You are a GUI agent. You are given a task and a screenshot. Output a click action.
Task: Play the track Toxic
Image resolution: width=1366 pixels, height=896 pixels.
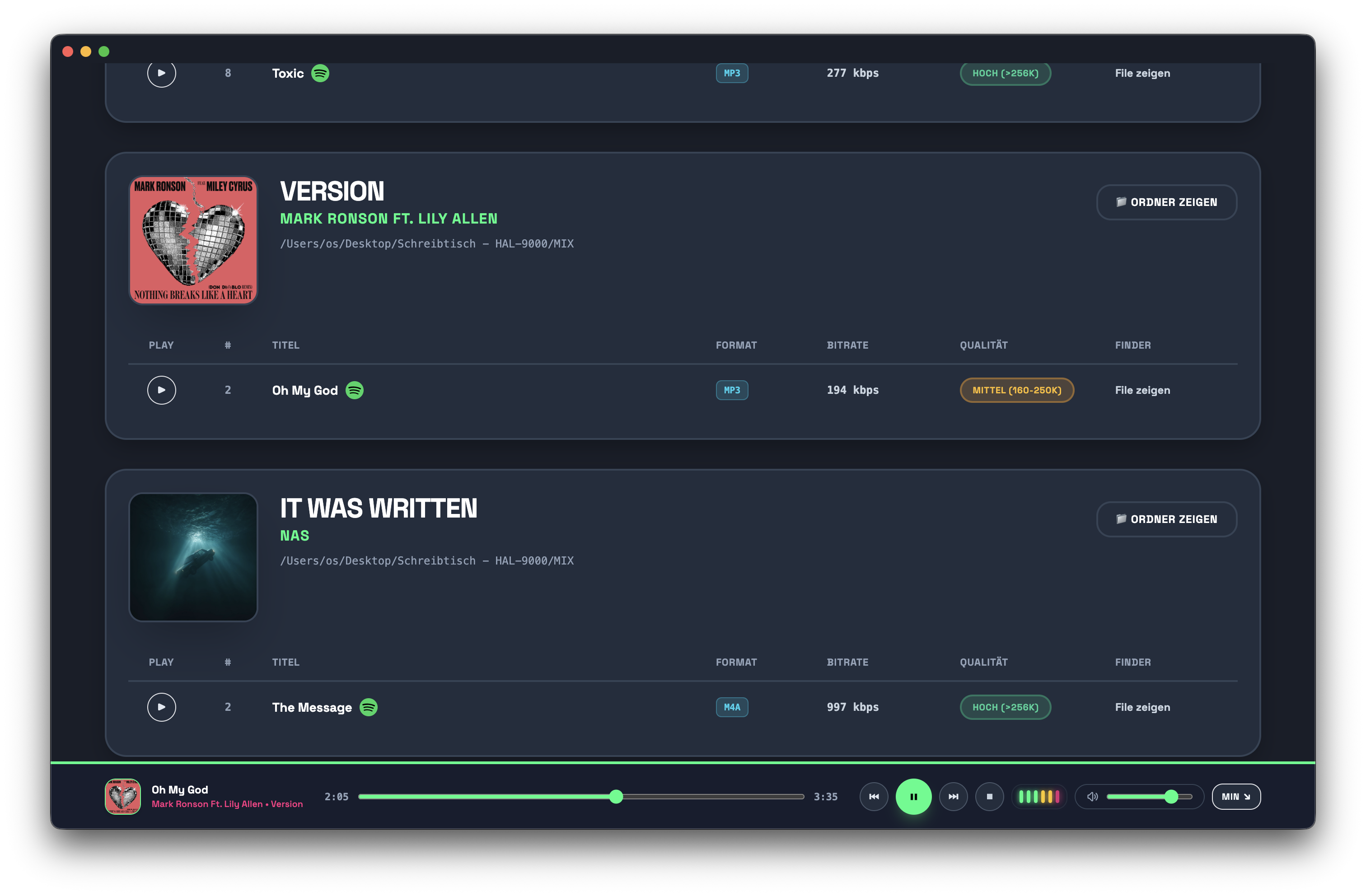161,74
